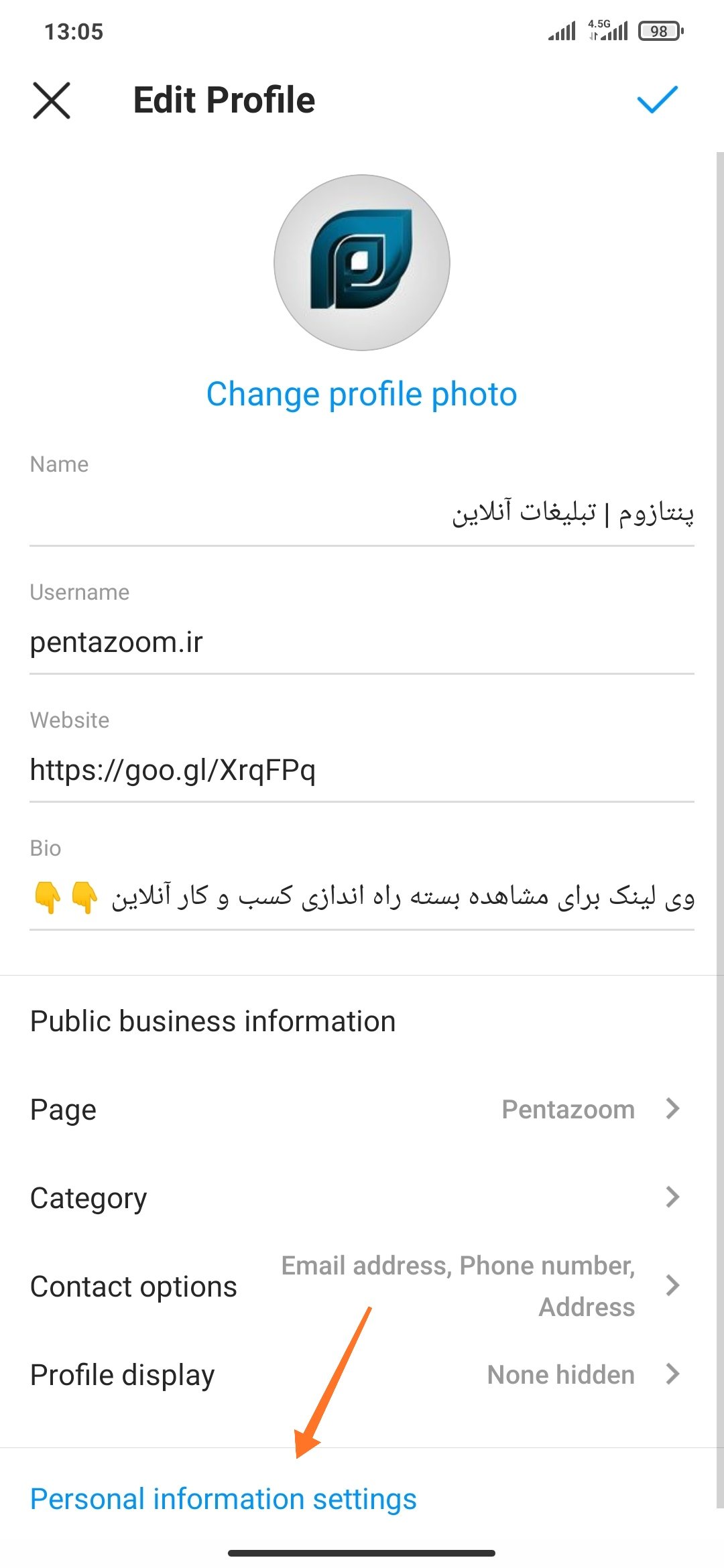Expand Profile display chevron arrow

click(672, 1374)
